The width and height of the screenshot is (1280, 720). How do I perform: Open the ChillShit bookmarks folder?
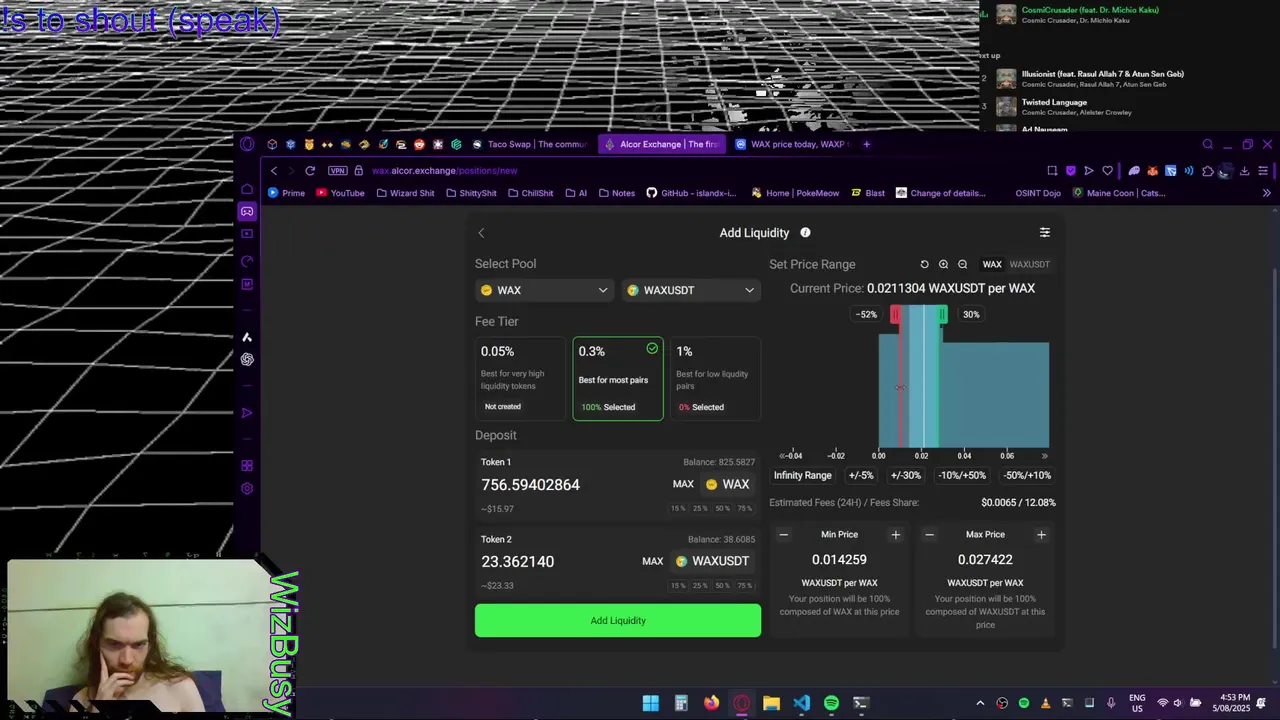coord(530,193)
